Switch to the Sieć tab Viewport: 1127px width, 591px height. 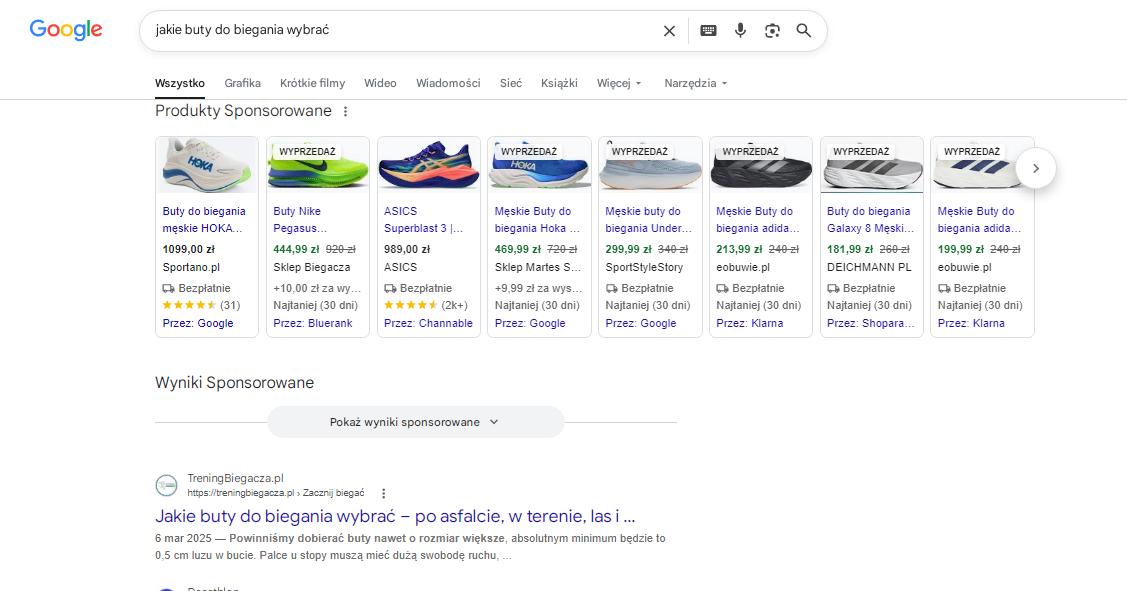(511, 83)
